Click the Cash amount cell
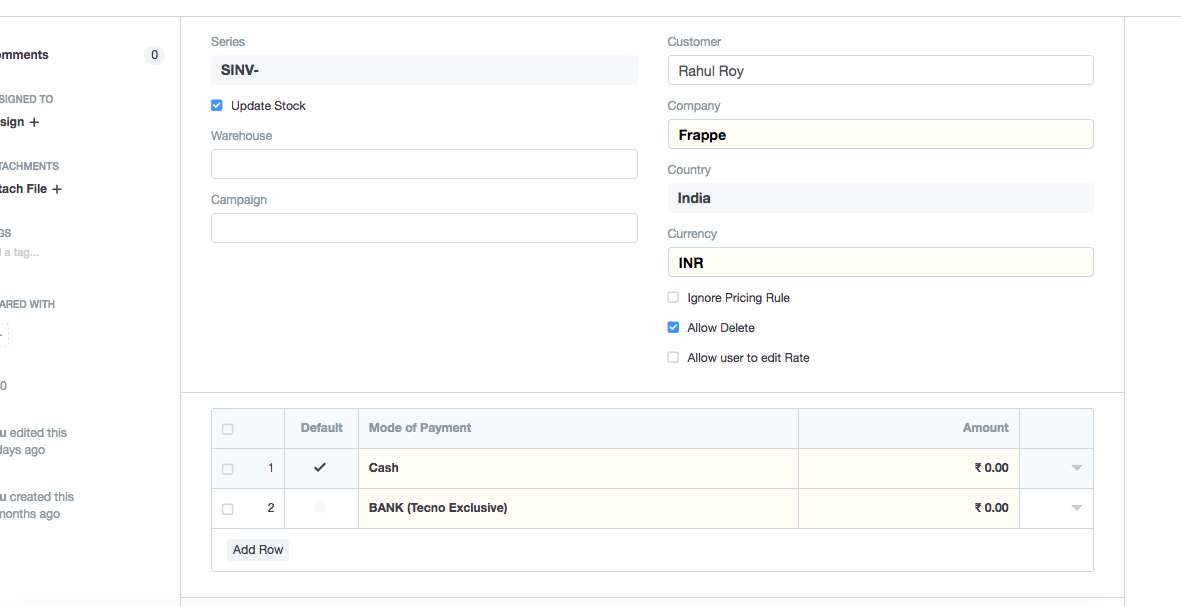The image size is (1181, 606). coord(908,468)
